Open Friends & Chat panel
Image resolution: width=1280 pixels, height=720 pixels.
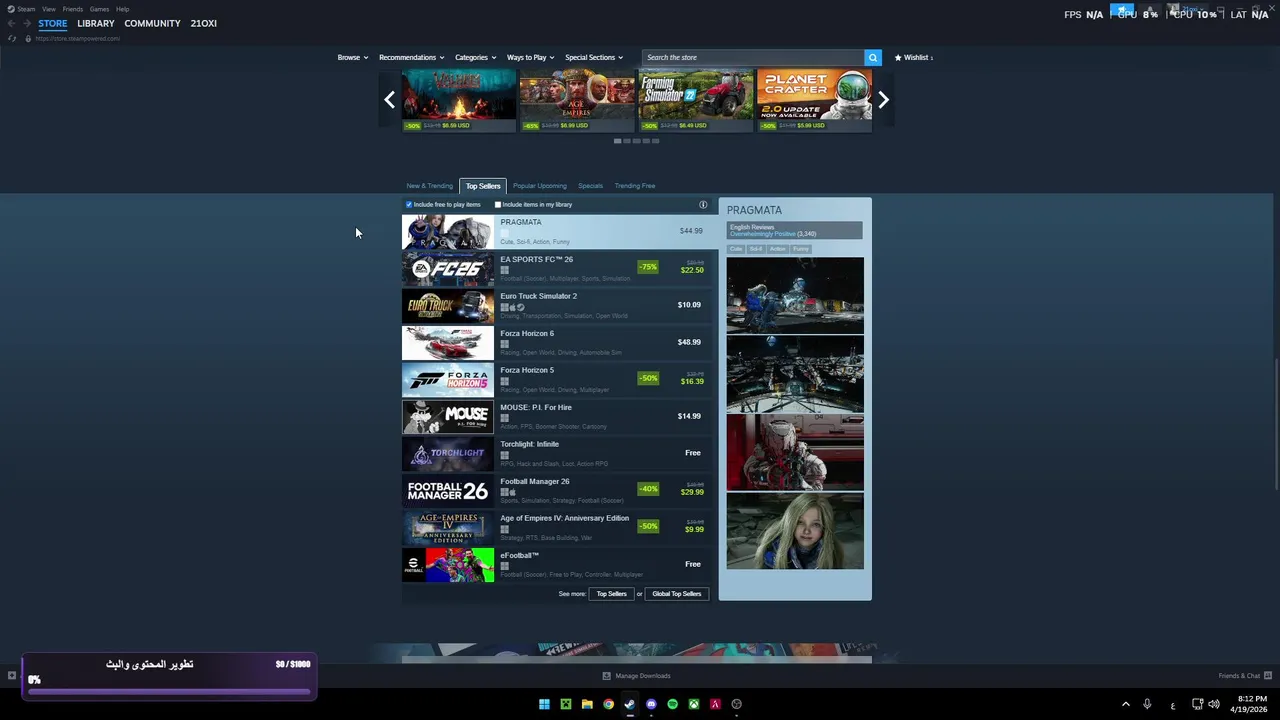[x=1244, y=676]
